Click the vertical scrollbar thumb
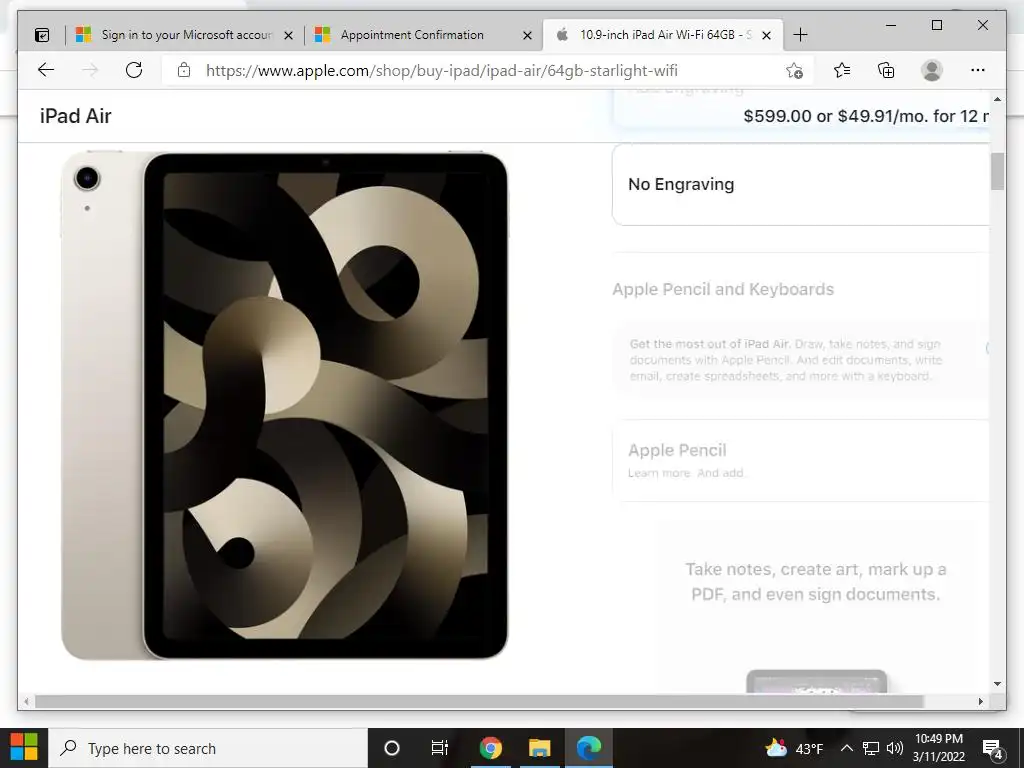 click(997, 171)
